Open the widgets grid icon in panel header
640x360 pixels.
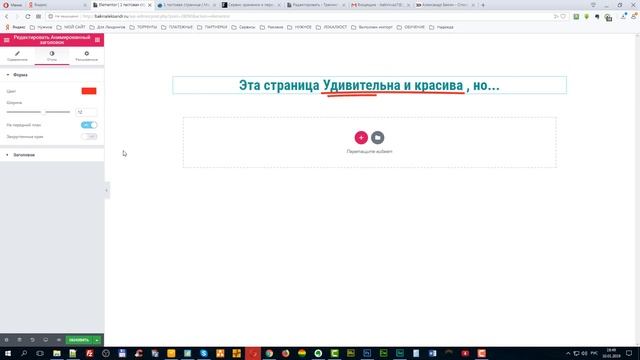[97, 40]
